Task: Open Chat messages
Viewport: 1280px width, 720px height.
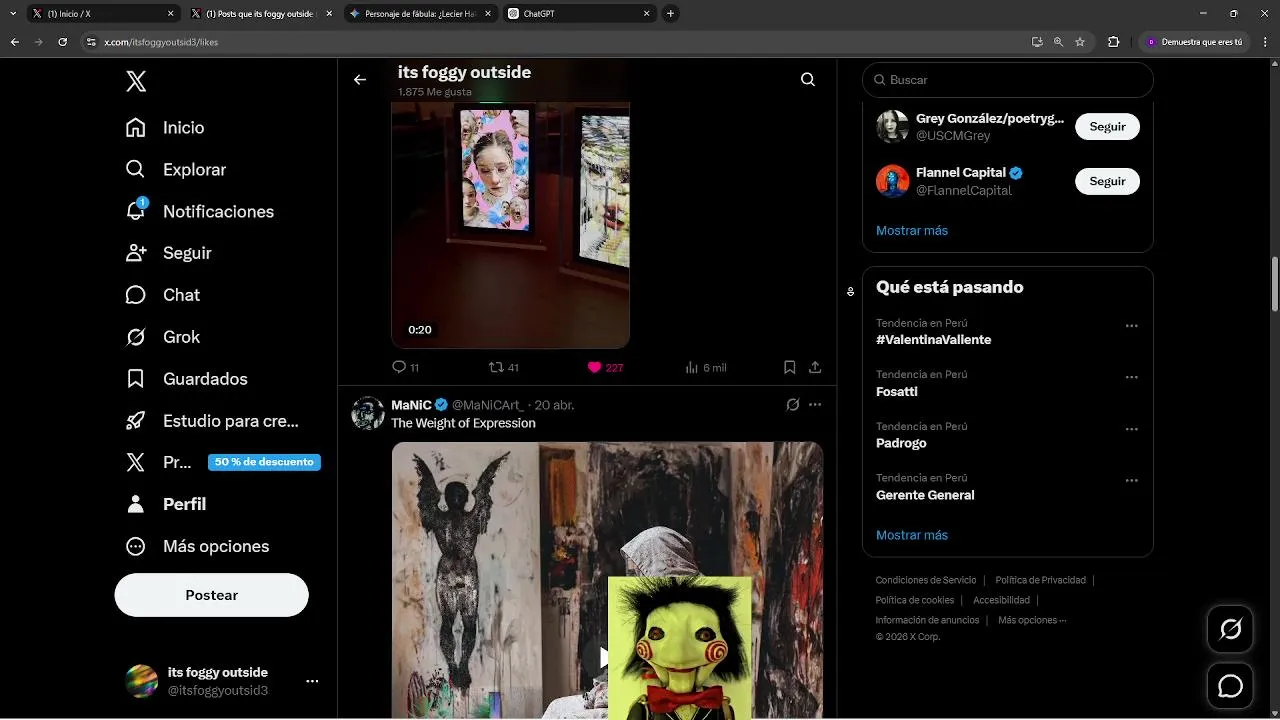Action: [x=163, y=295]
